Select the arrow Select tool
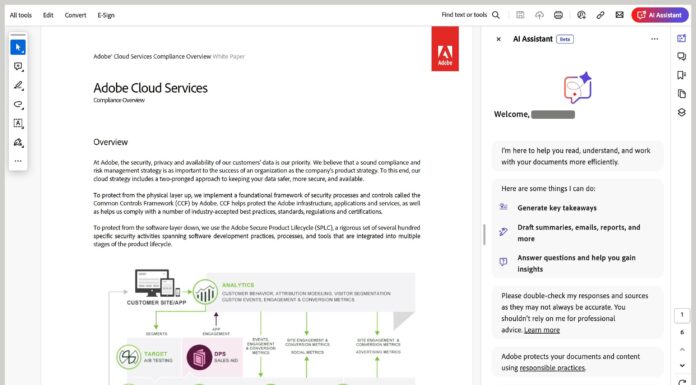The width and height of the screenshot is (696, 385). click(x=18, y=47)
